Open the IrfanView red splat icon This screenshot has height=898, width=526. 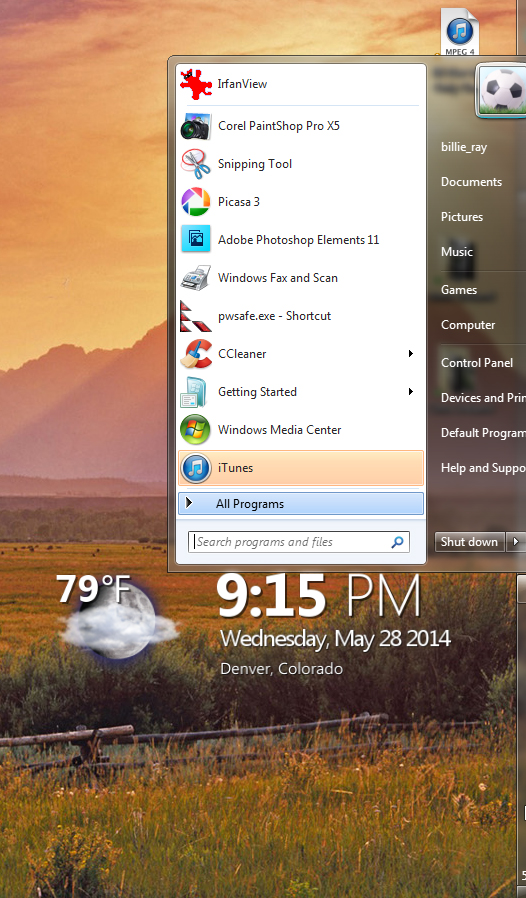pyautogui.click(x=196, y=84)
